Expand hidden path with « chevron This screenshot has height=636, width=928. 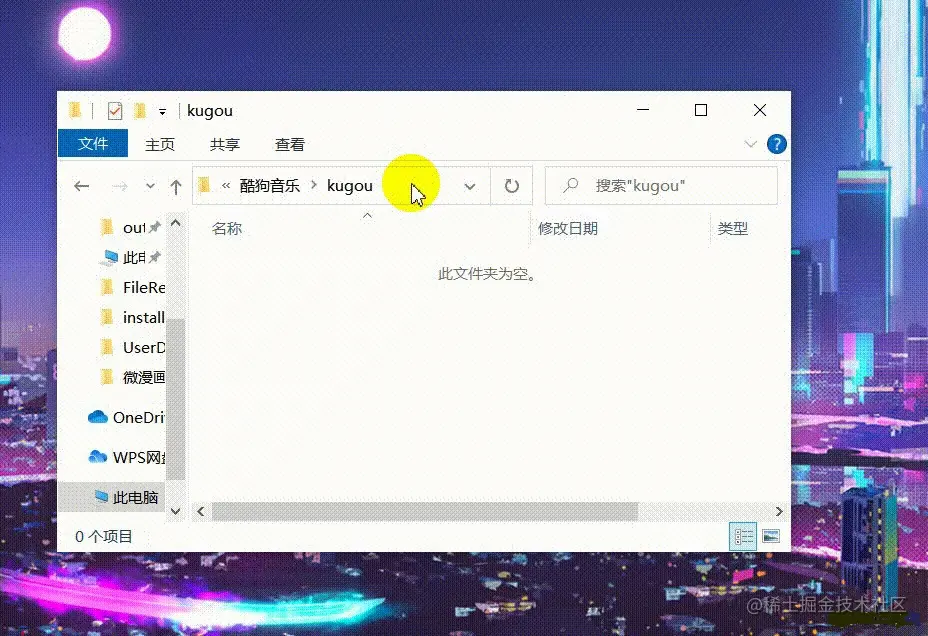(x=226, y=186)
